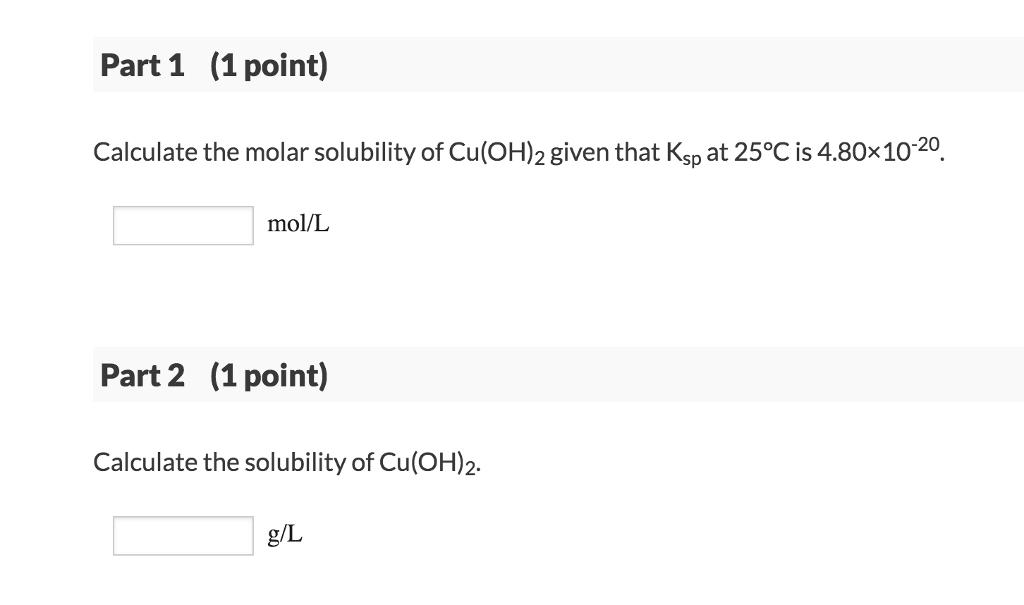Click inside the second empty answer field
Image resolution: width=1024 pixels, height=605 pixels.
(182, 535)
